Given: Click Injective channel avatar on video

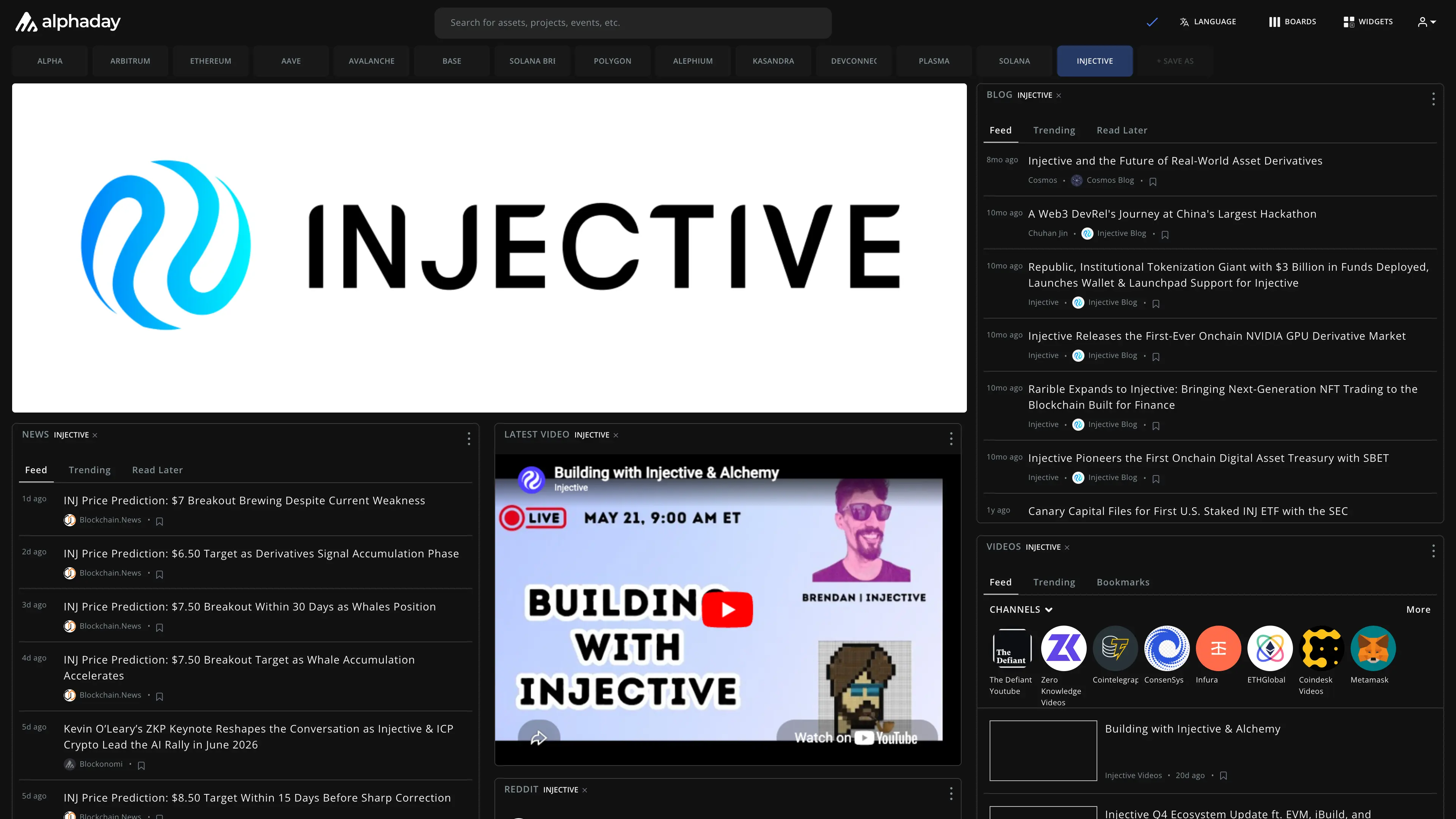Looking at the screenshot, I should [x=531, y=479].
